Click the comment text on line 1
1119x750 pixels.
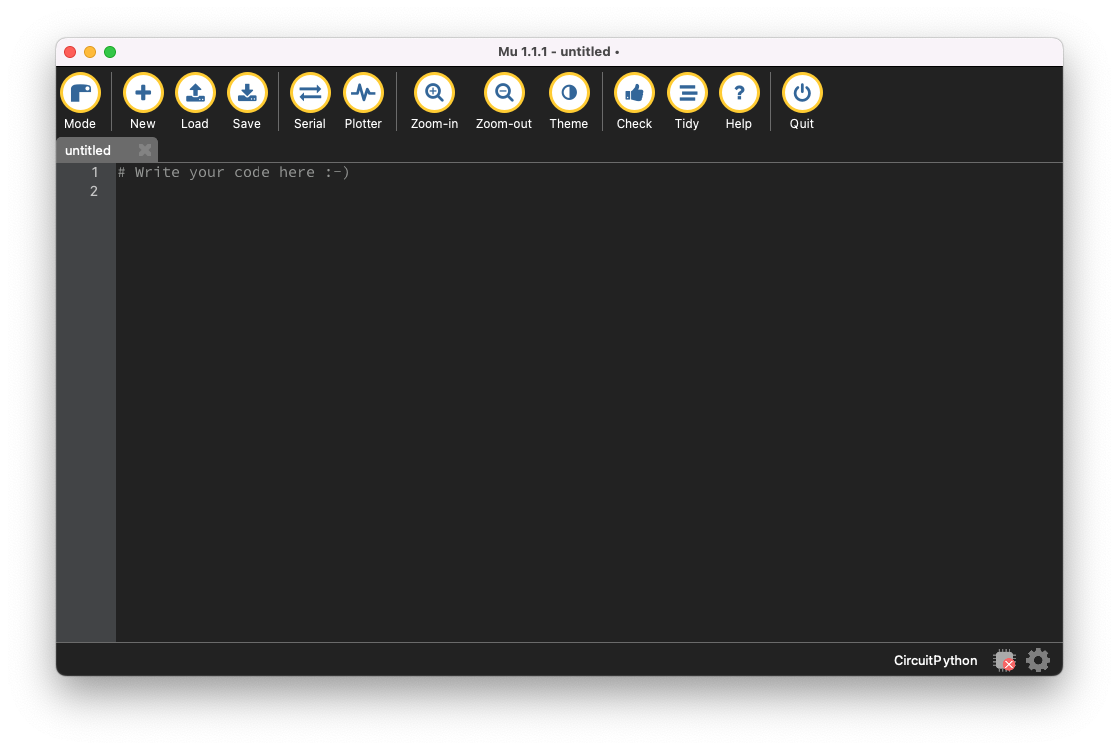click(x=232, y=172)
